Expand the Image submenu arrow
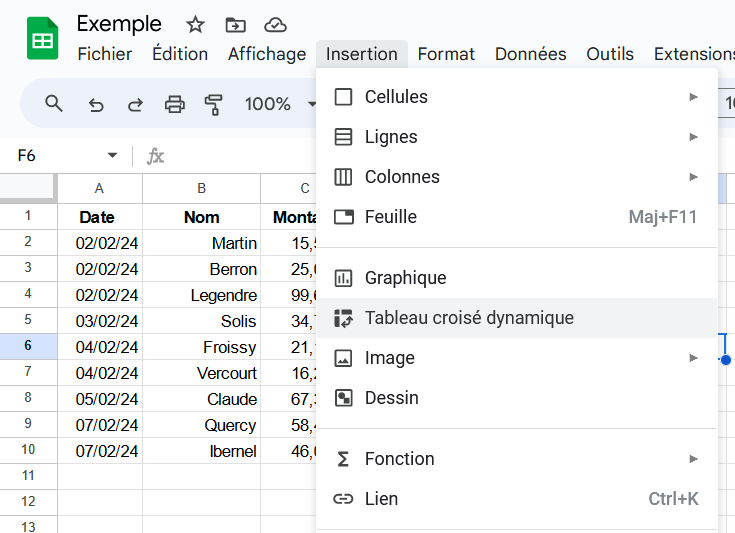Image resolution: width=735 pixels, height=533 pixels. click(x=693, y=358)
